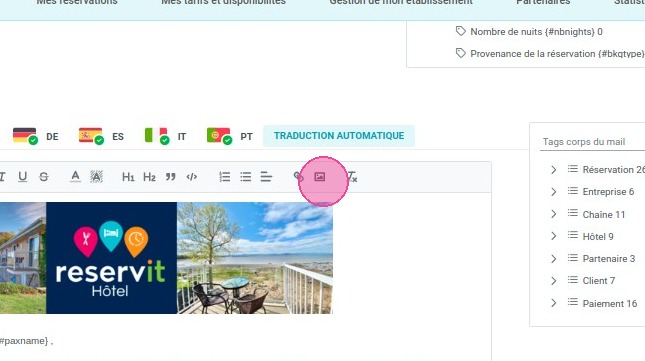645x361 pixels.
Task: Apply Heading 1 style
Action: click(x=128, y=177)
